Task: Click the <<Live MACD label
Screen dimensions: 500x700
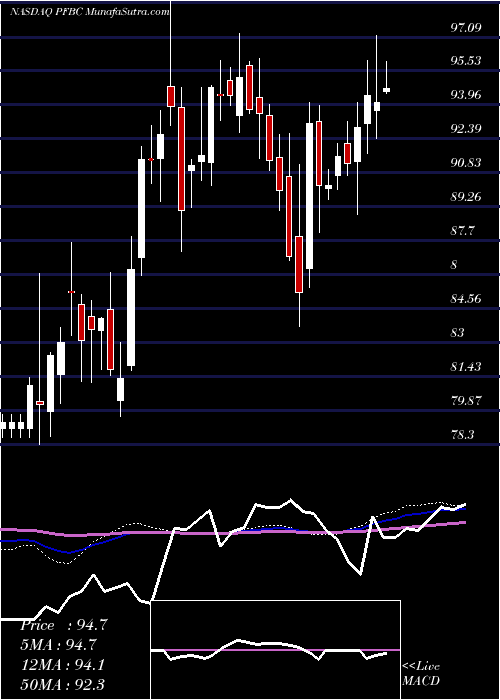Action: [x=421, y=673]
